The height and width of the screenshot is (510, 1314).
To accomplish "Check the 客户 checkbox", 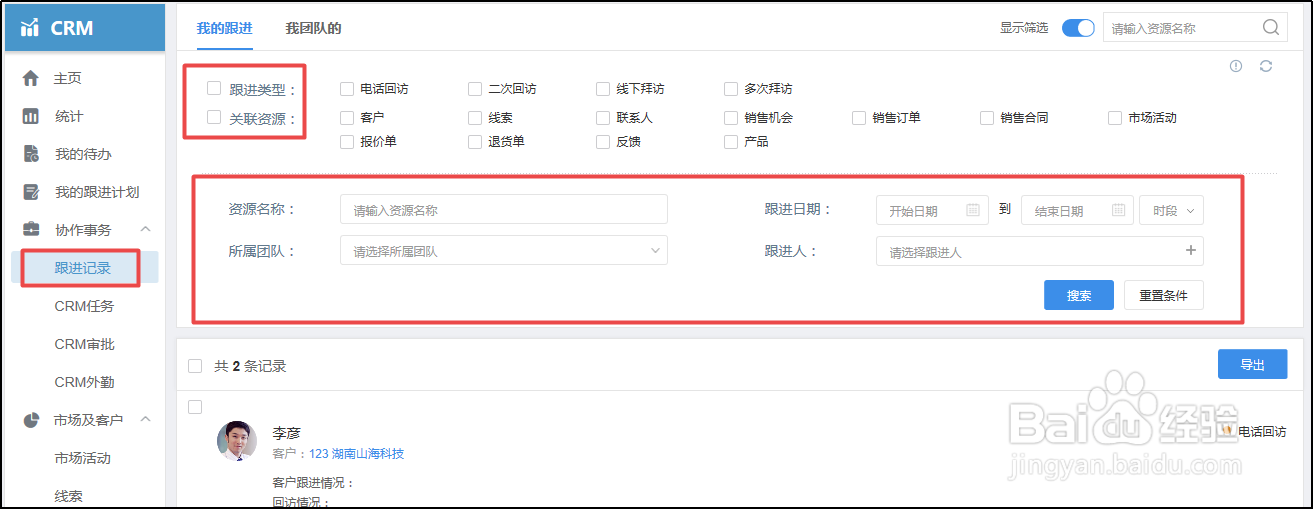I will (347, 118).
